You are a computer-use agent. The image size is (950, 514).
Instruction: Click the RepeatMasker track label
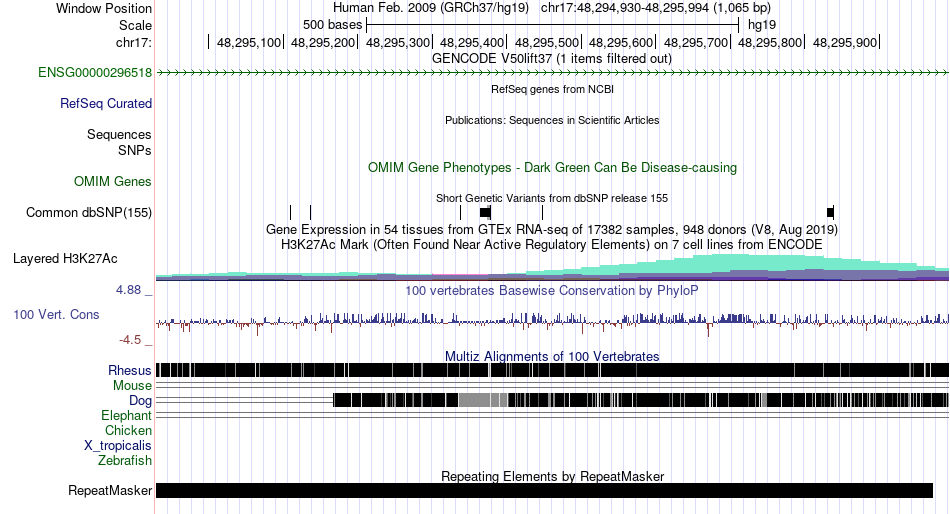pos(110,490)
